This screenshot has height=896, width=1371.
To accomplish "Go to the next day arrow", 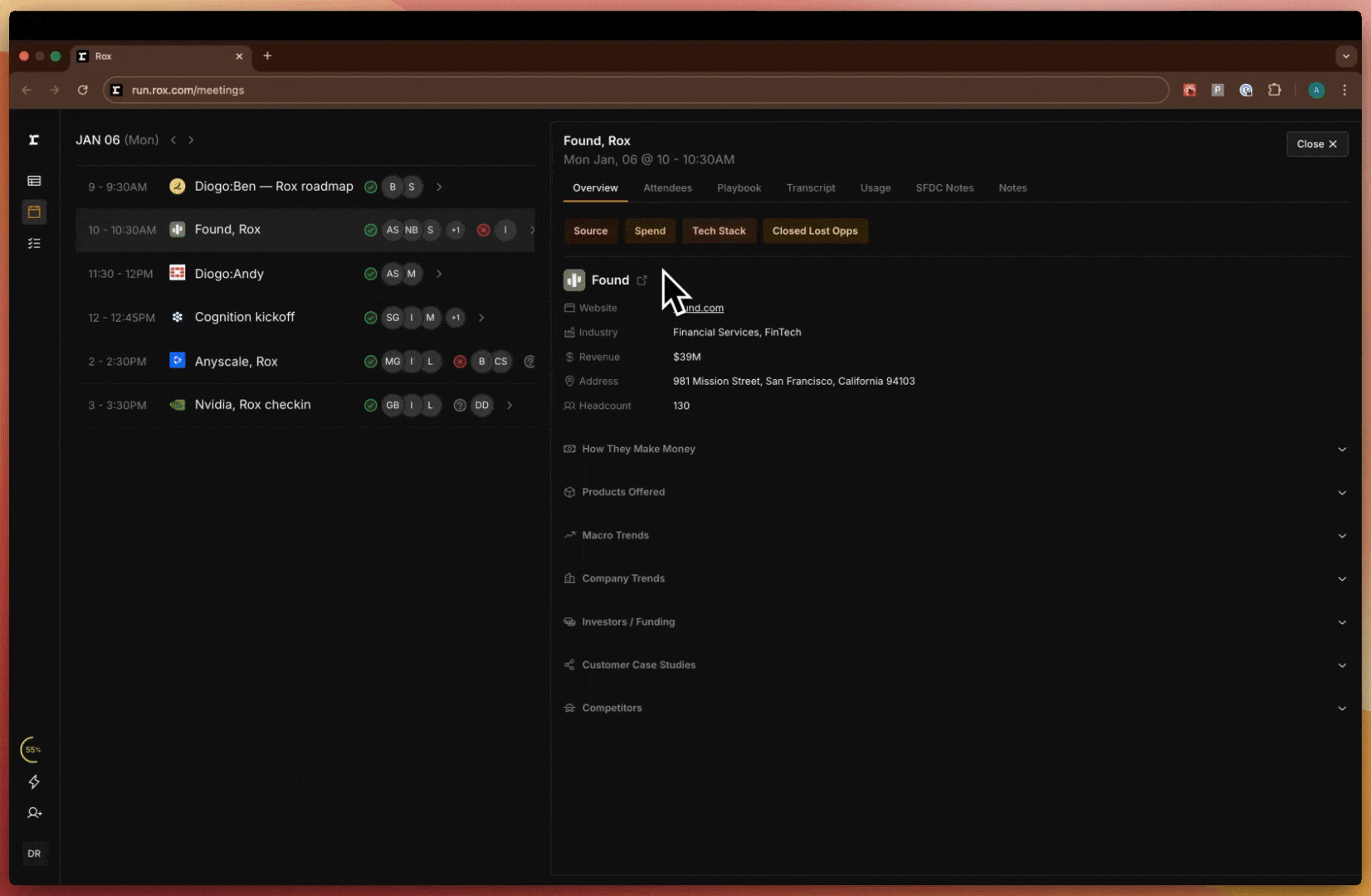I will point(191,140).
